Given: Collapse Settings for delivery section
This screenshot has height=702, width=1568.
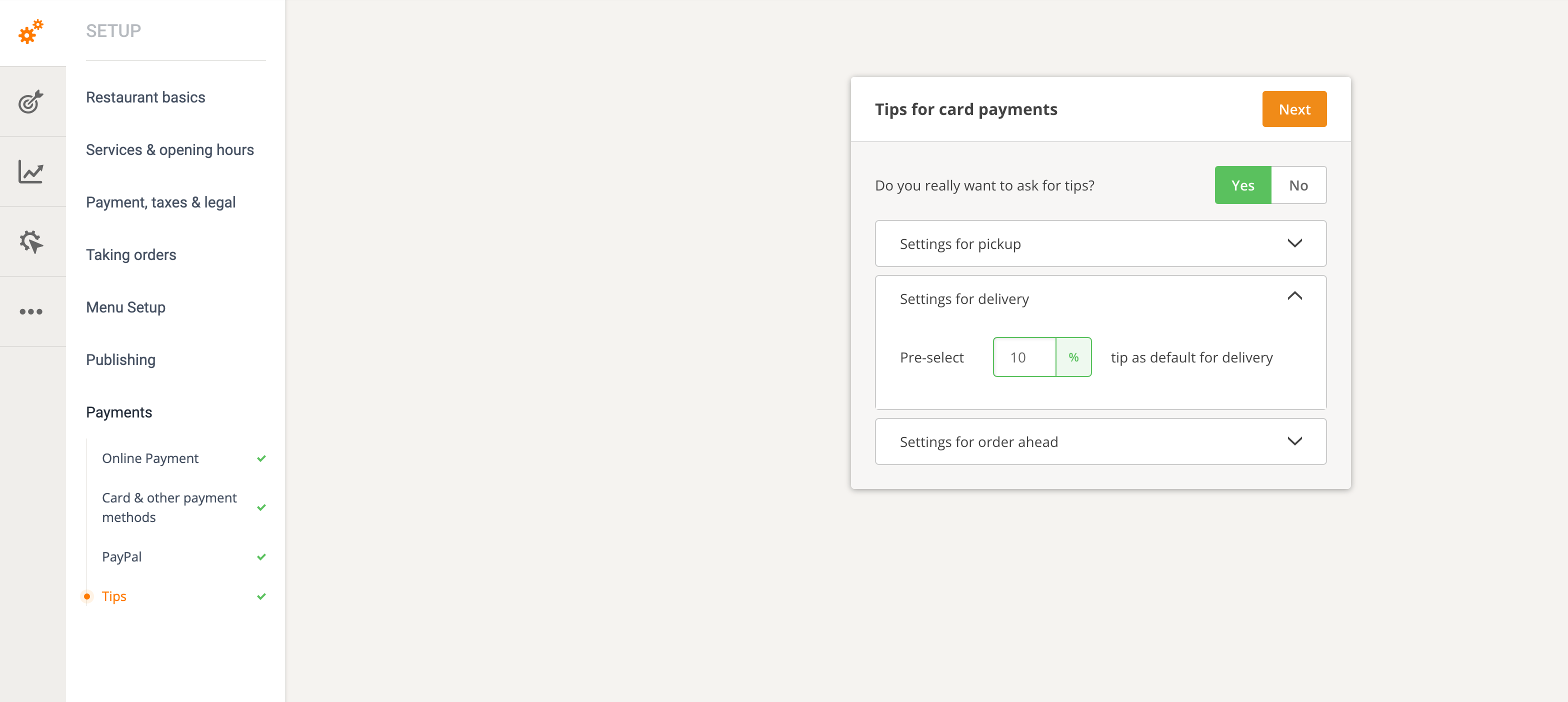Looking at the screenshot, I should [1294, 296].
